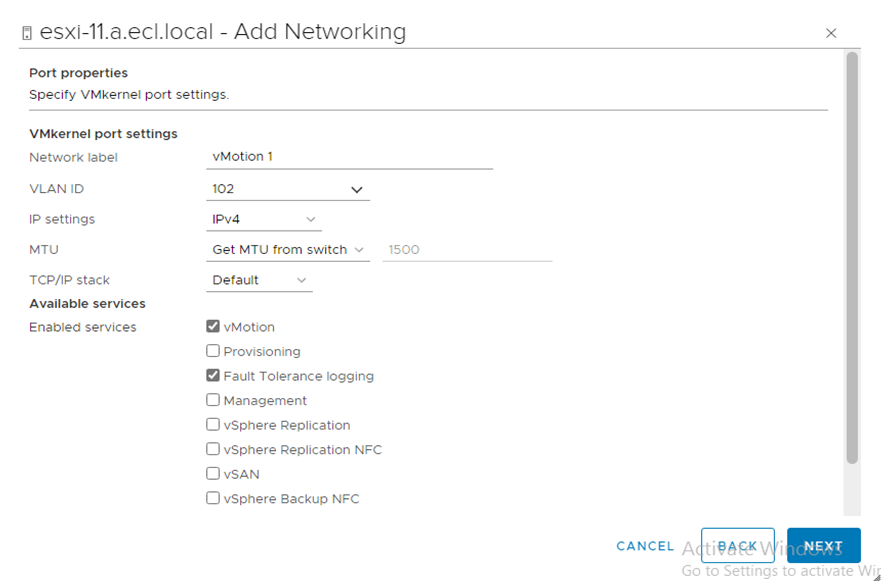Click the CANCEL link
Viewport: 881px width, 581px height.
(x=645, y=546)
